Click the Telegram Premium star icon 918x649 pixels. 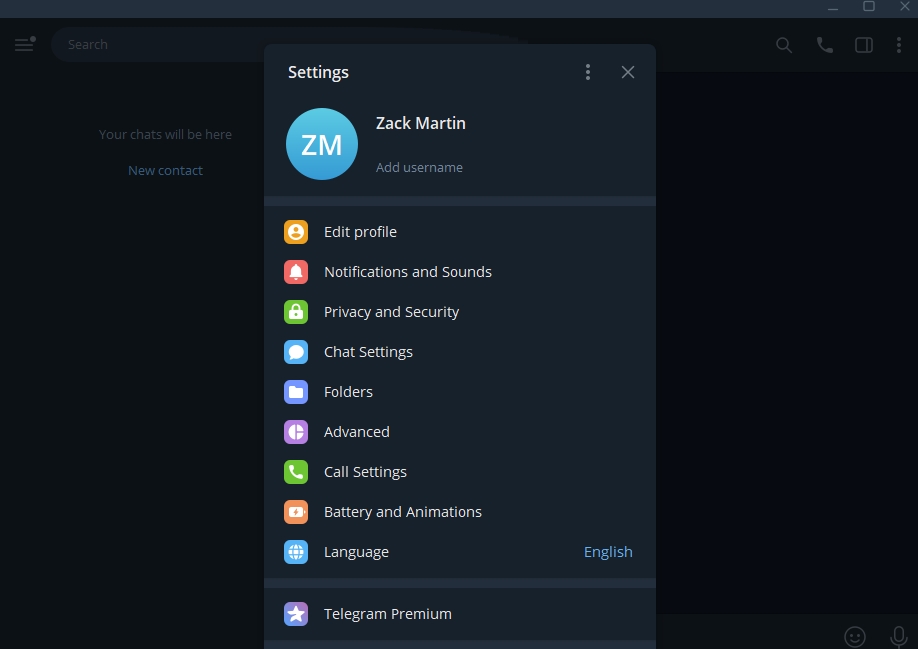click(296, 614)
